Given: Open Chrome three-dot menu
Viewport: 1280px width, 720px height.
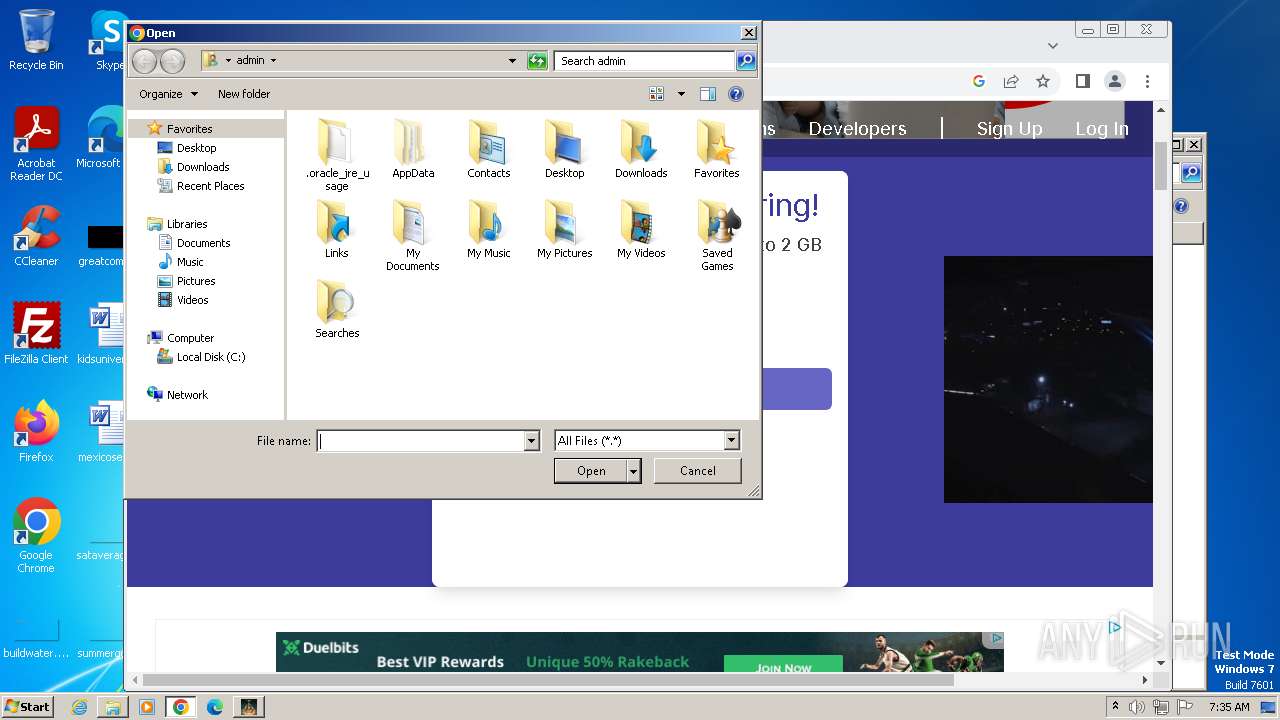Looking at the screenshot, I should point(1147,81).
